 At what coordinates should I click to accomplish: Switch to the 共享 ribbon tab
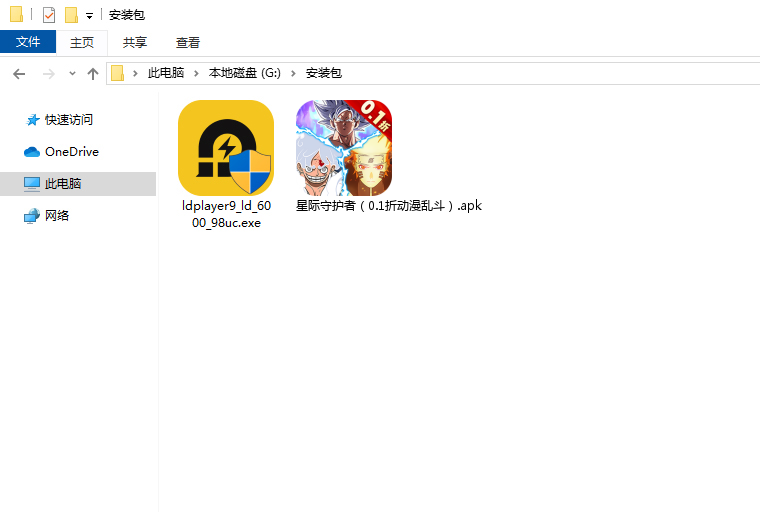pos(135,42)
